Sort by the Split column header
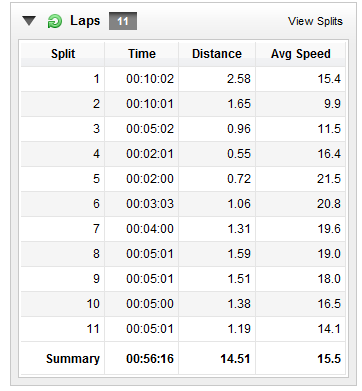Screen dimensions: 362x391 (x=63, y=54)
